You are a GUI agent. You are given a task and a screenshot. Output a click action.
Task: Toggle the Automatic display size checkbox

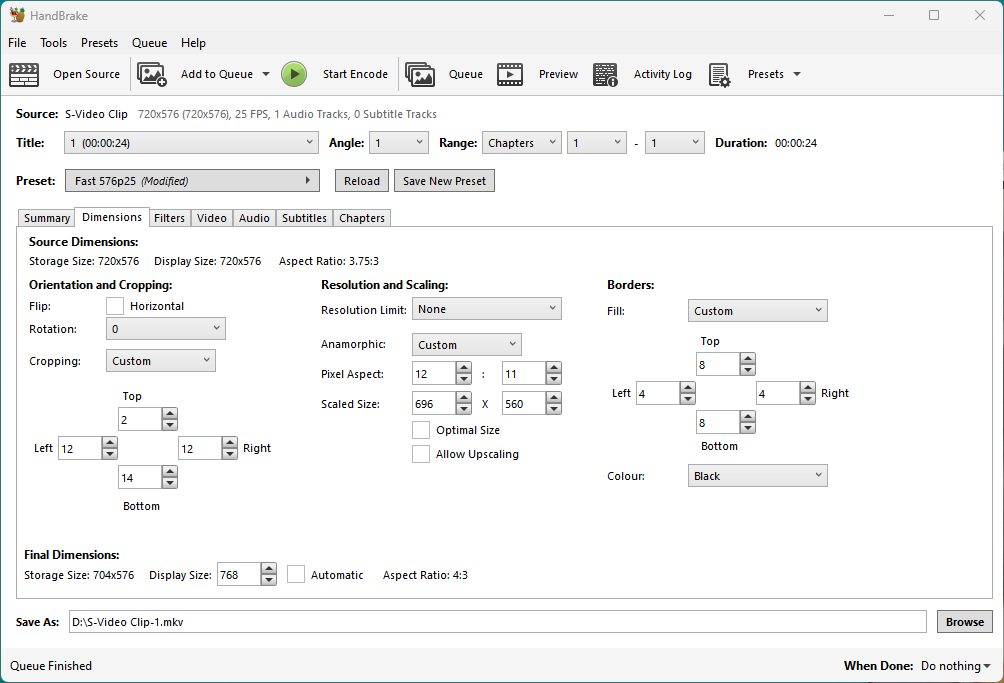pyautogui.click(x=296, y=574)
